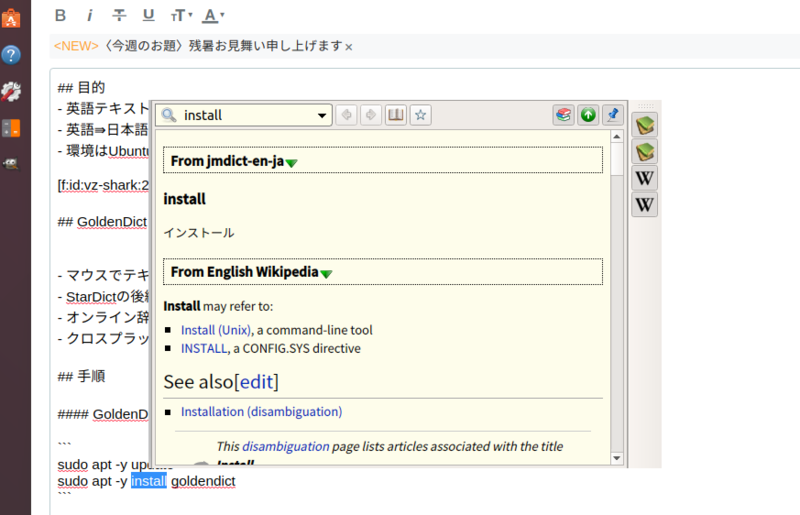Apply italic formatting in editor toolbar

point(90,15)
